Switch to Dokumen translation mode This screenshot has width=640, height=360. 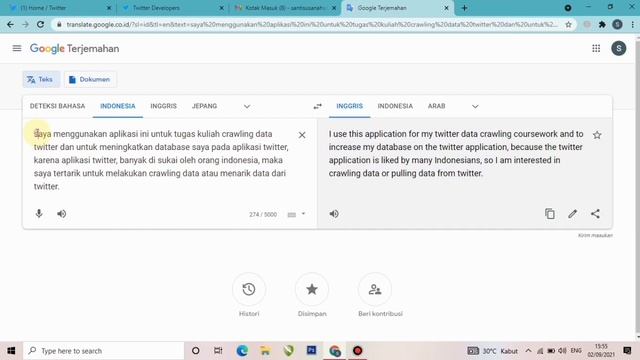(90, 79)
